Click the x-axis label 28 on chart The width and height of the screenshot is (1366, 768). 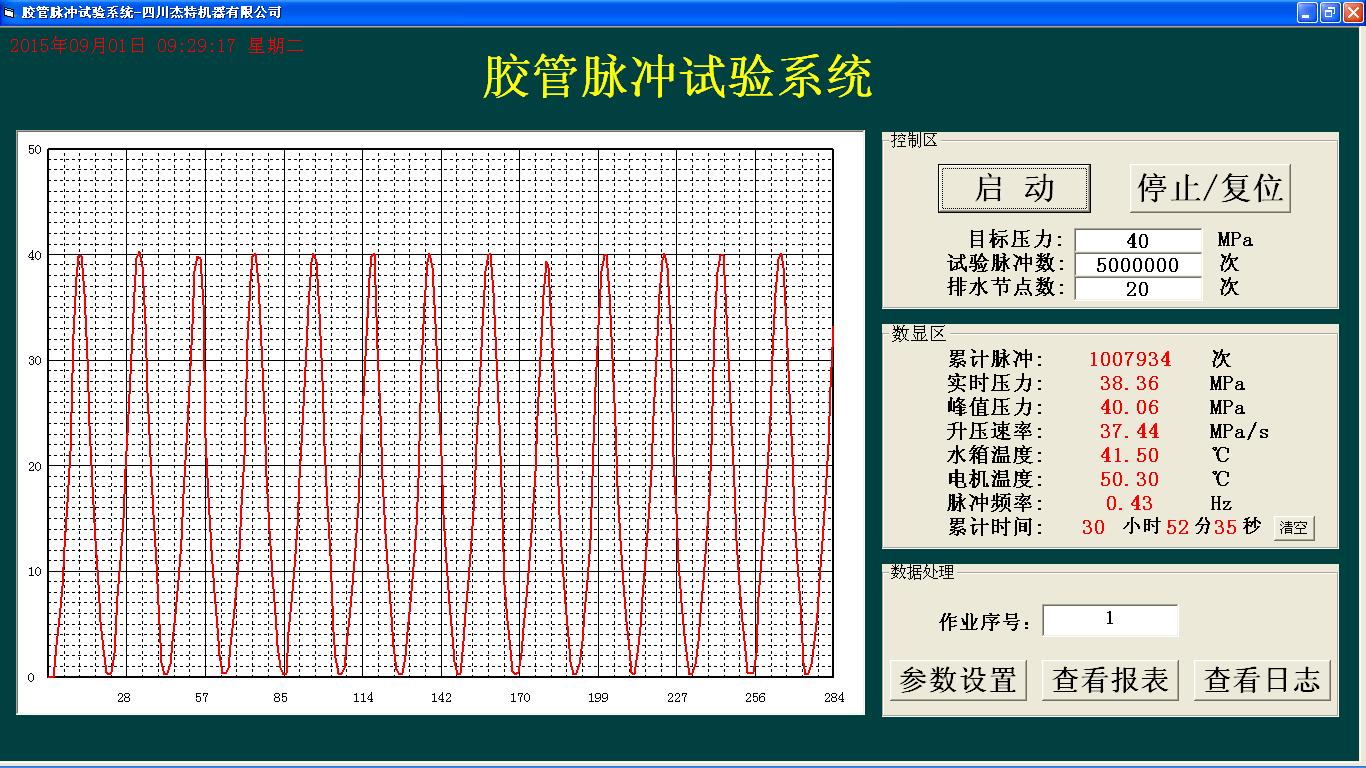124,698
